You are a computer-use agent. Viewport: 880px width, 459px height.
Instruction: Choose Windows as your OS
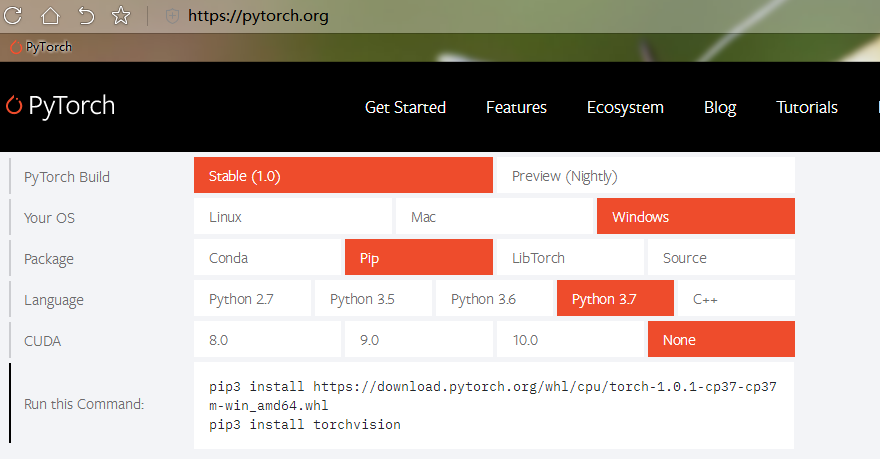pyautogui.click(x=696, y=217)
